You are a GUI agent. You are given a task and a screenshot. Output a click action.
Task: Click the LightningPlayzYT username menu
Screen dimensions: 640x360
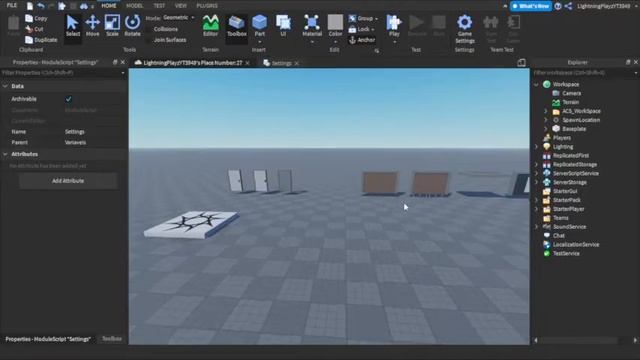pos(604,6)
